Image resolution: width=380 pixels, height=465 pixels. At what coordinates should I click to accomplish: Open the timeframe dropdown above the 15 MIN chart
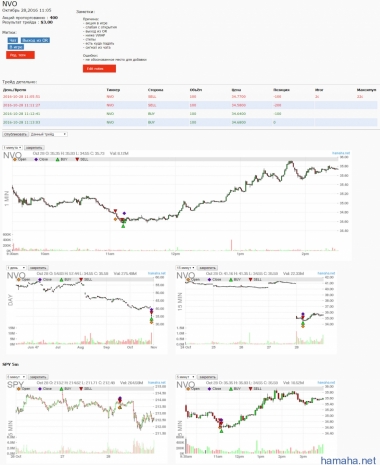tap(186, 268)
